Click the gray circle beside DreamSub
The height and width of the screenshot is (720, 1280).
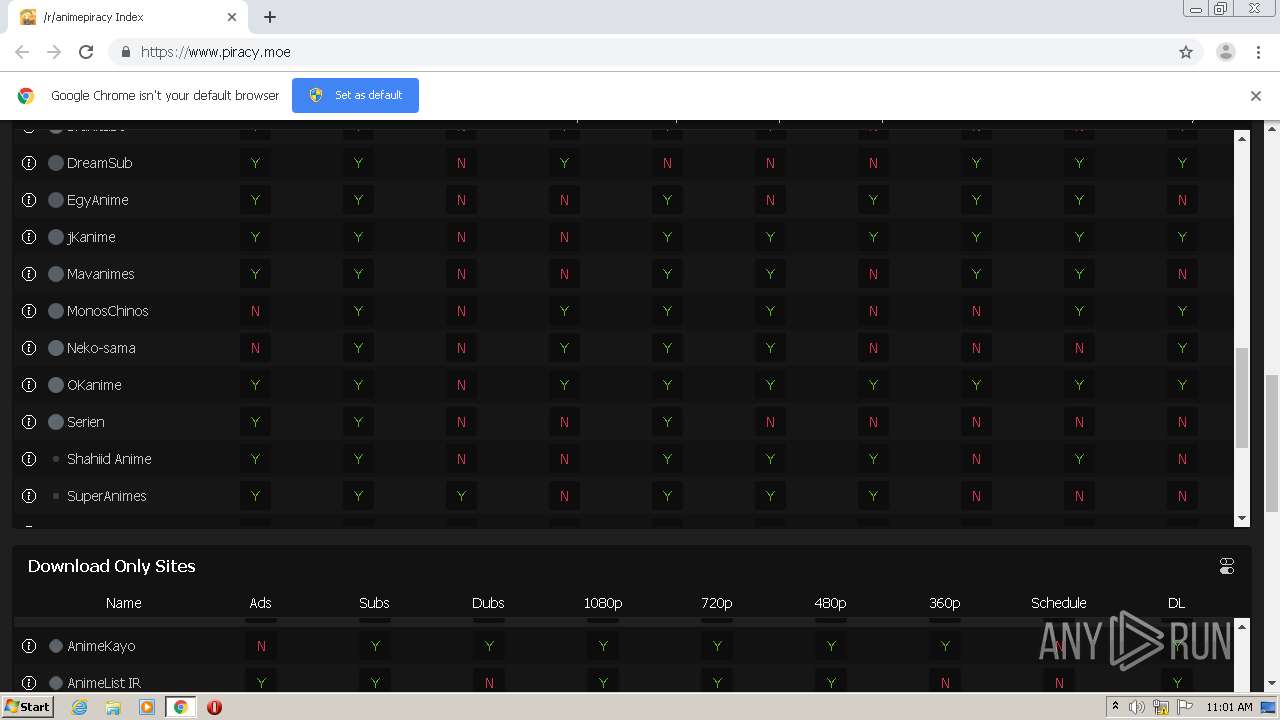[56, 163]
